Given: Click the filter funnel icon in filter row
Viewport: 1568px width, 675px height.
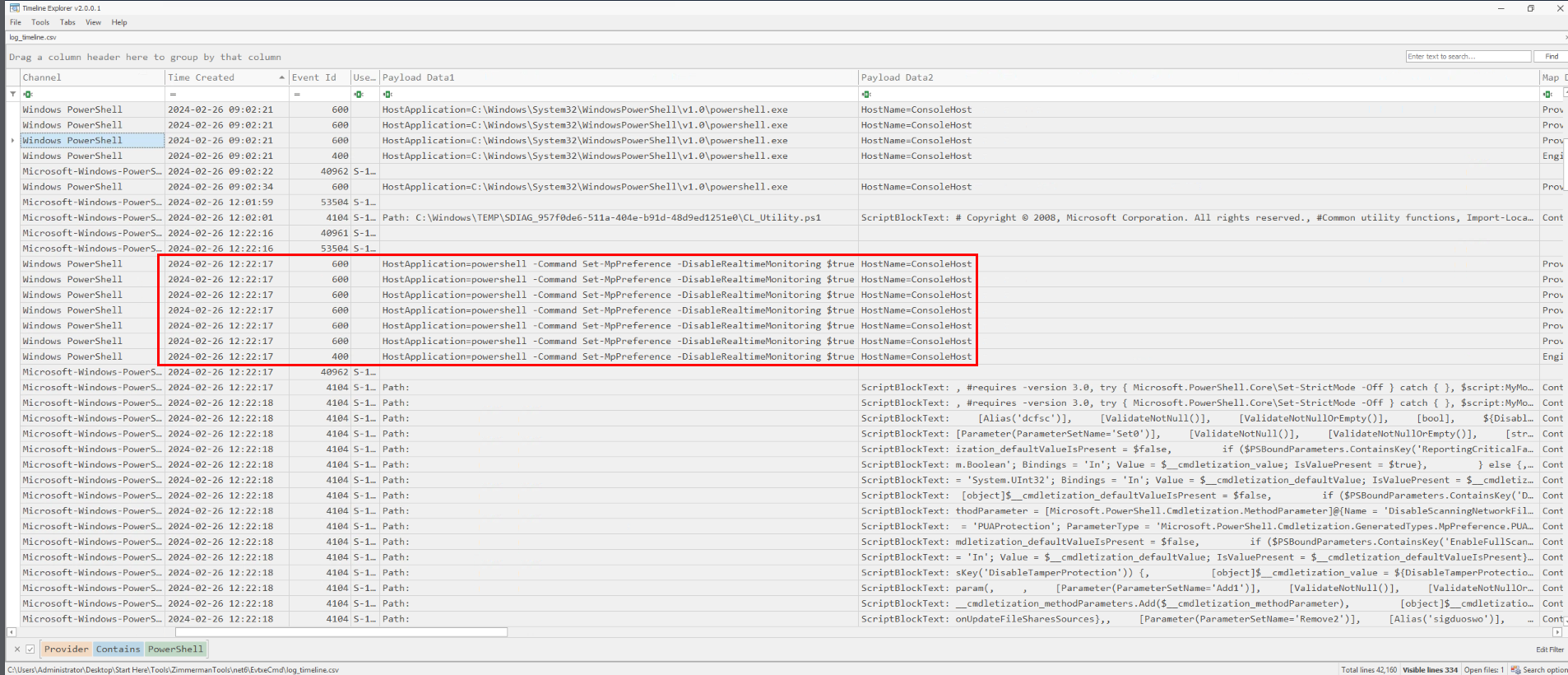Looking at the screenshot, I should pyautogui.click(x=12, y=94).
